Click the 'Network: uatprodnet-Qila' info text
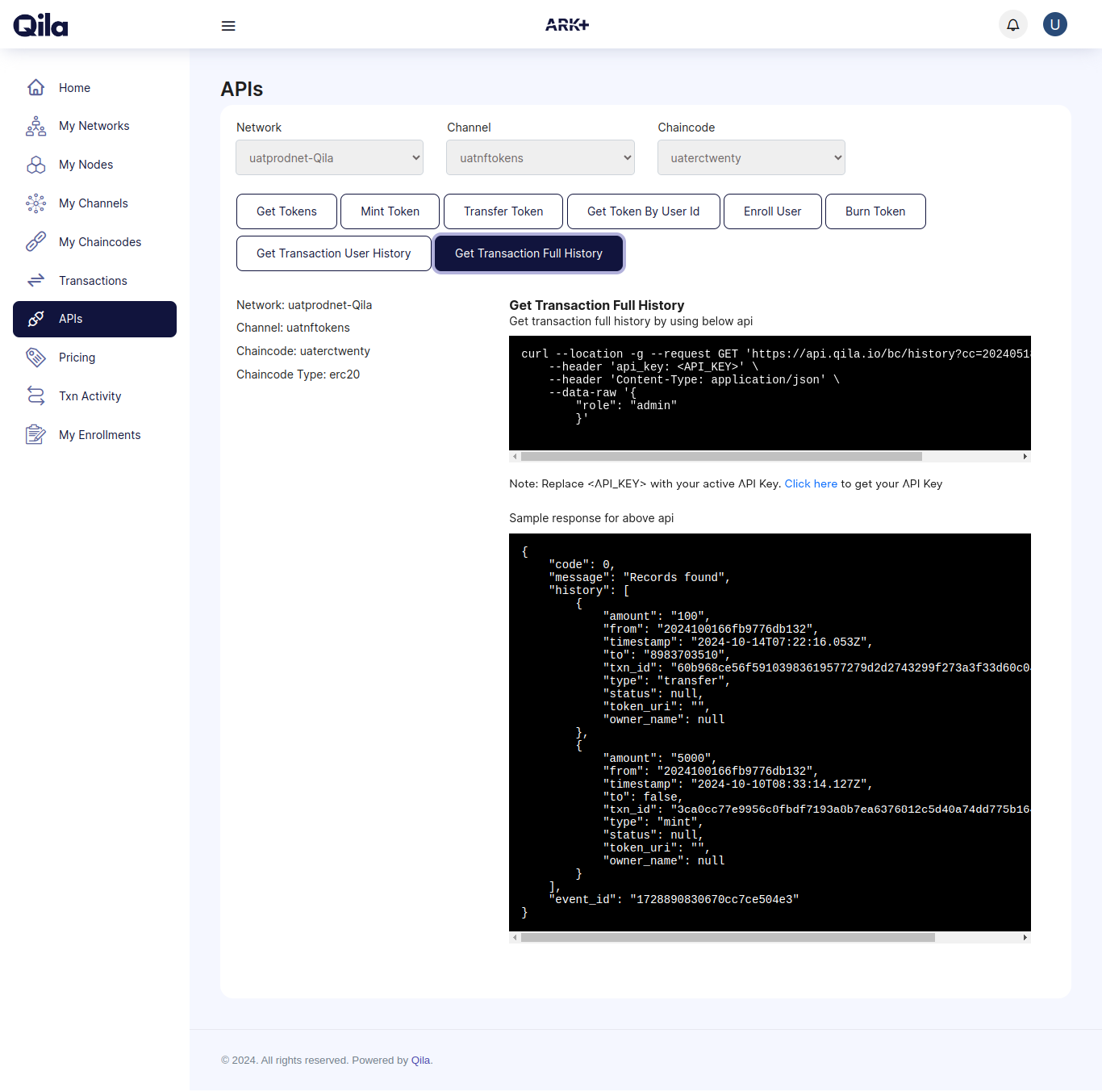 (304, 305)
